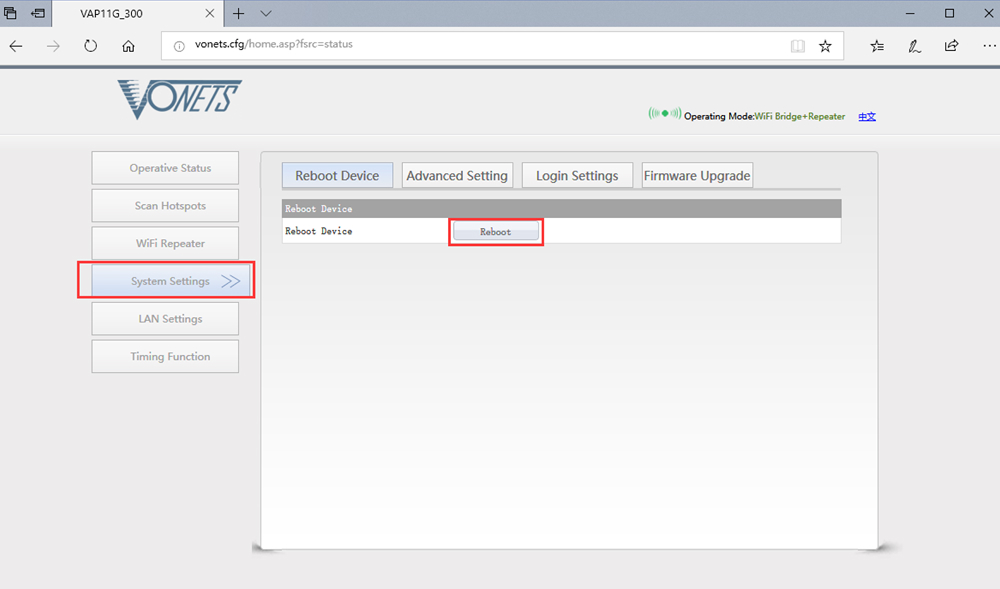Switch to the Advanced Setting tab
1000x589 pixels.
pos(457,175)
